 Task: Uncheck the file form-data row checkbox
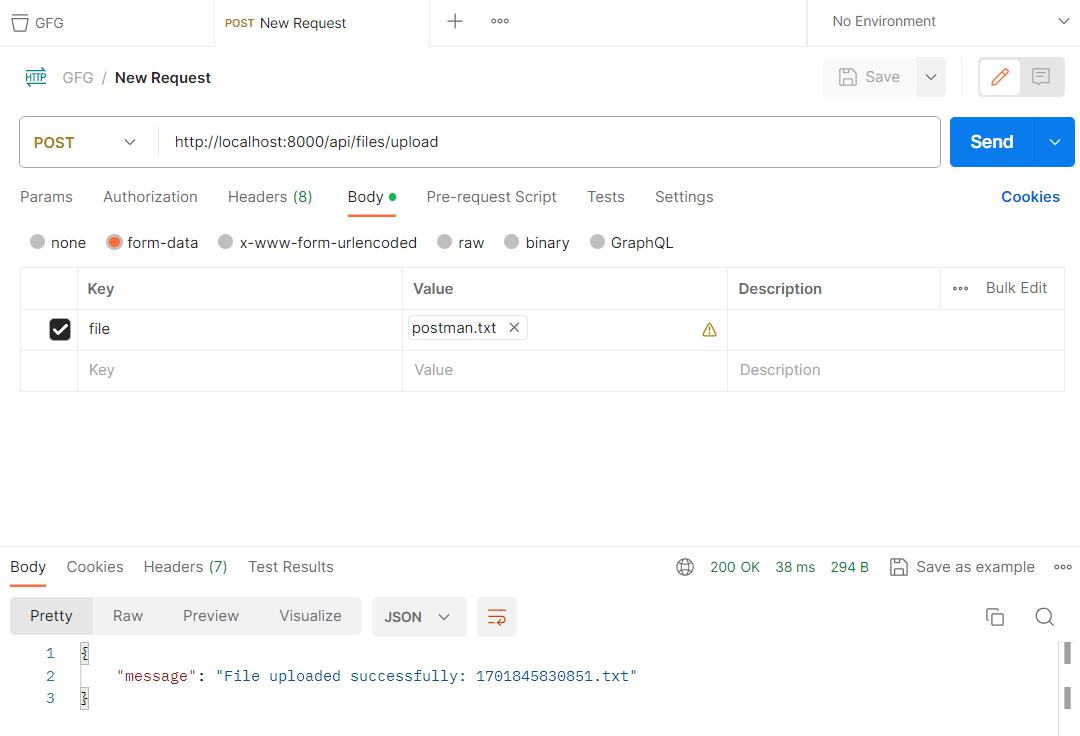pos(60,329)
